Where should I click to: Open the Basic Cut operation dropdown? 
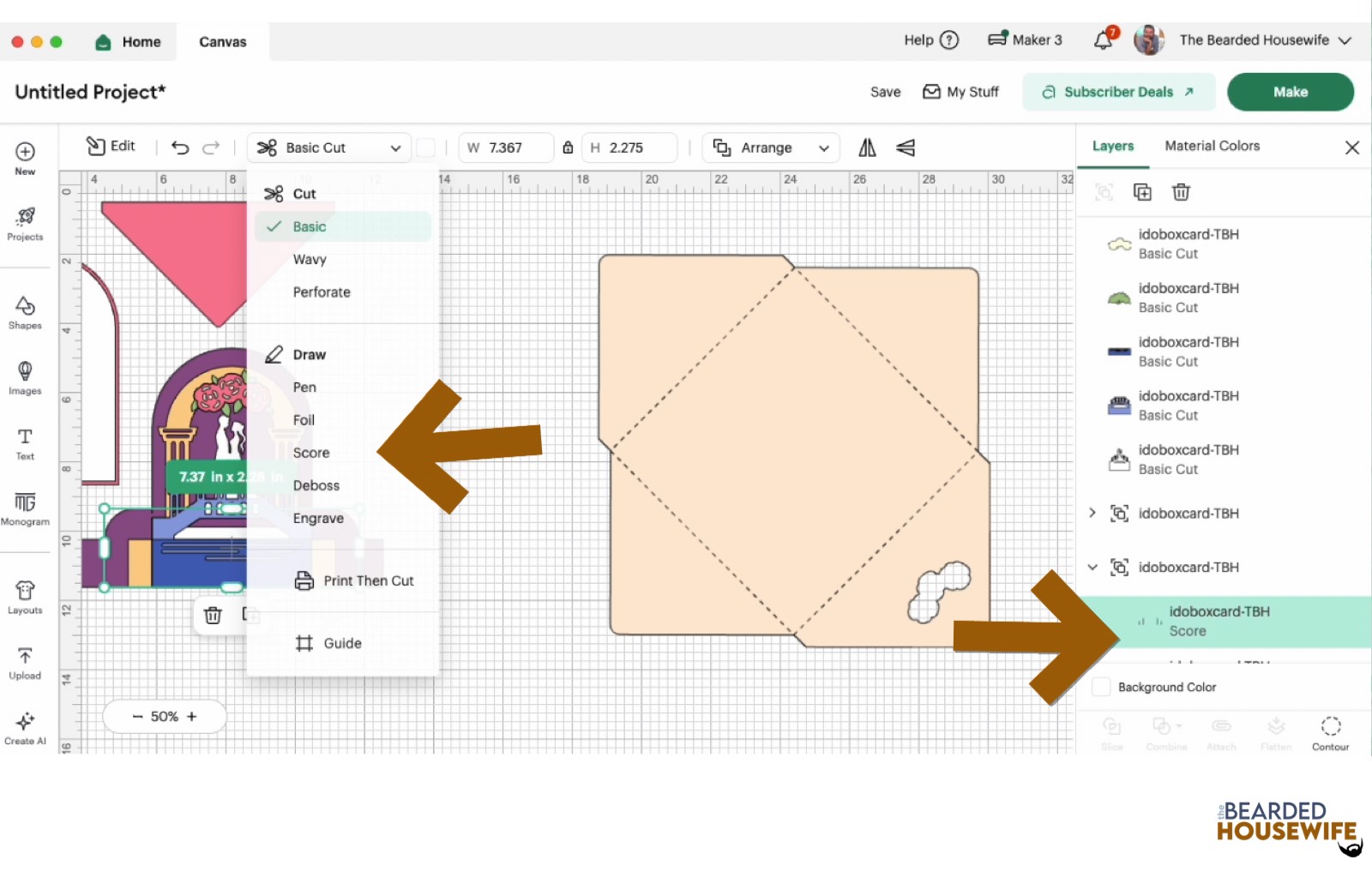329,147
